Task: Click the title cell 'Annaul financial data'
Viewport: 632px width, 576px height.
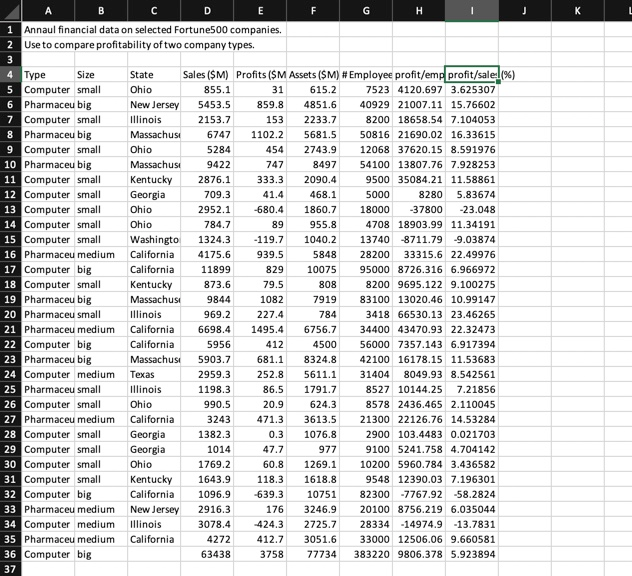Action: click(x=153, y=30)
